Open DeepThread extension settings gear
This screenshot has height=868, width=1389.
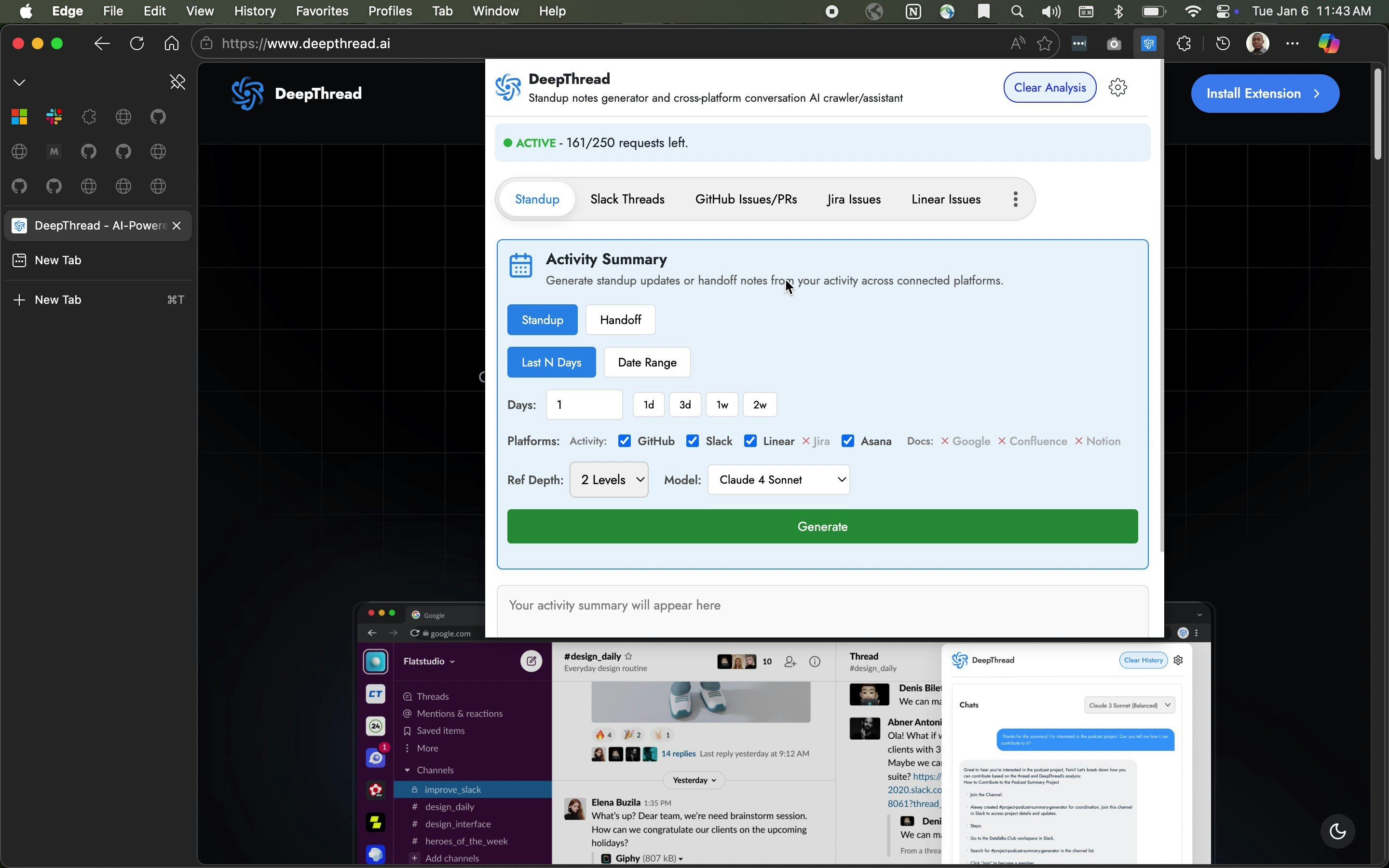pyautogui.click(x=1117, y=87)
